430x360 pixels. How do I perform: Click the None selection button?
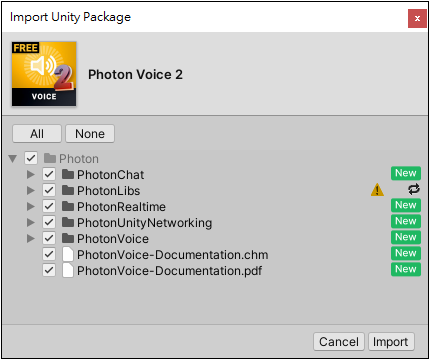tap(90, 134)
